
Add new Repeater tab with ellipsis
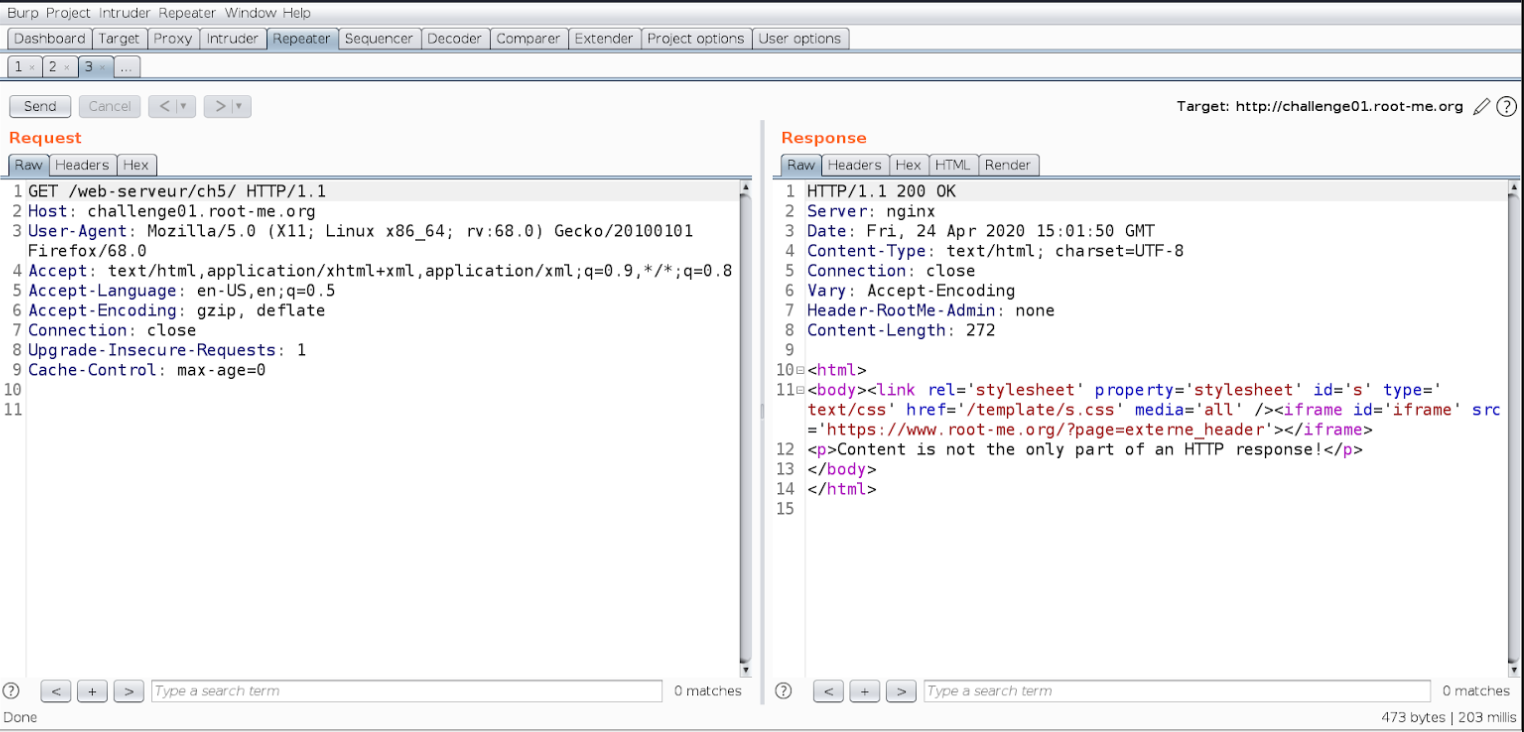tap(126, 67)
